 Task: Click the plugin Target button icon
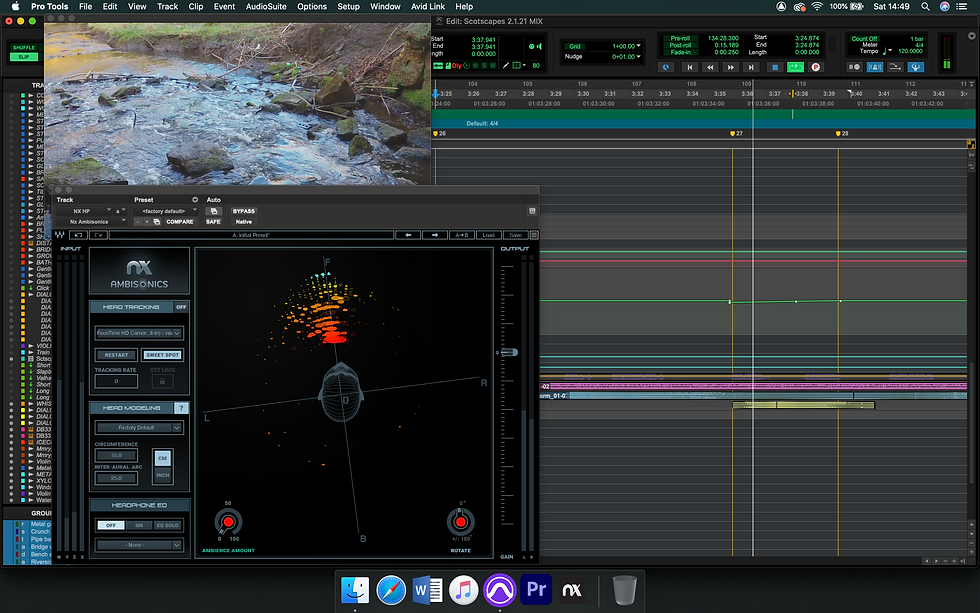(532, 211)
